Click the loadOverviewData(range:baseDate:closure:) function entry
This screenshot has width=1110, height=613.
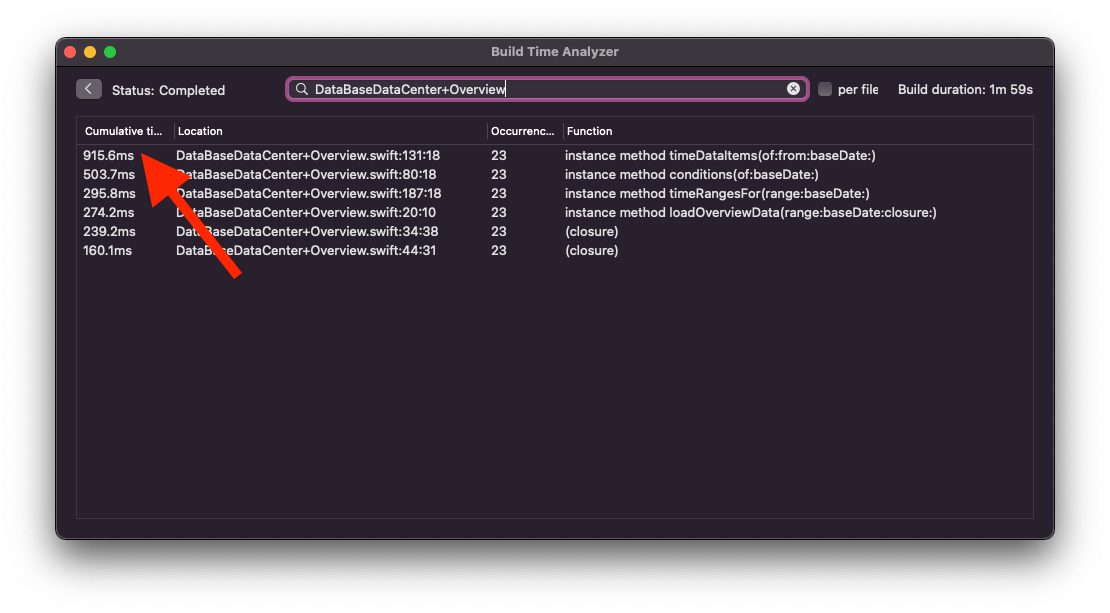750,213
